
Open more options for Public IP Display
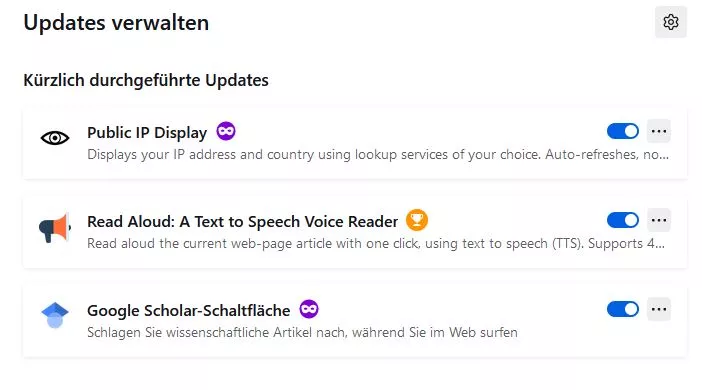coord(659,131)
